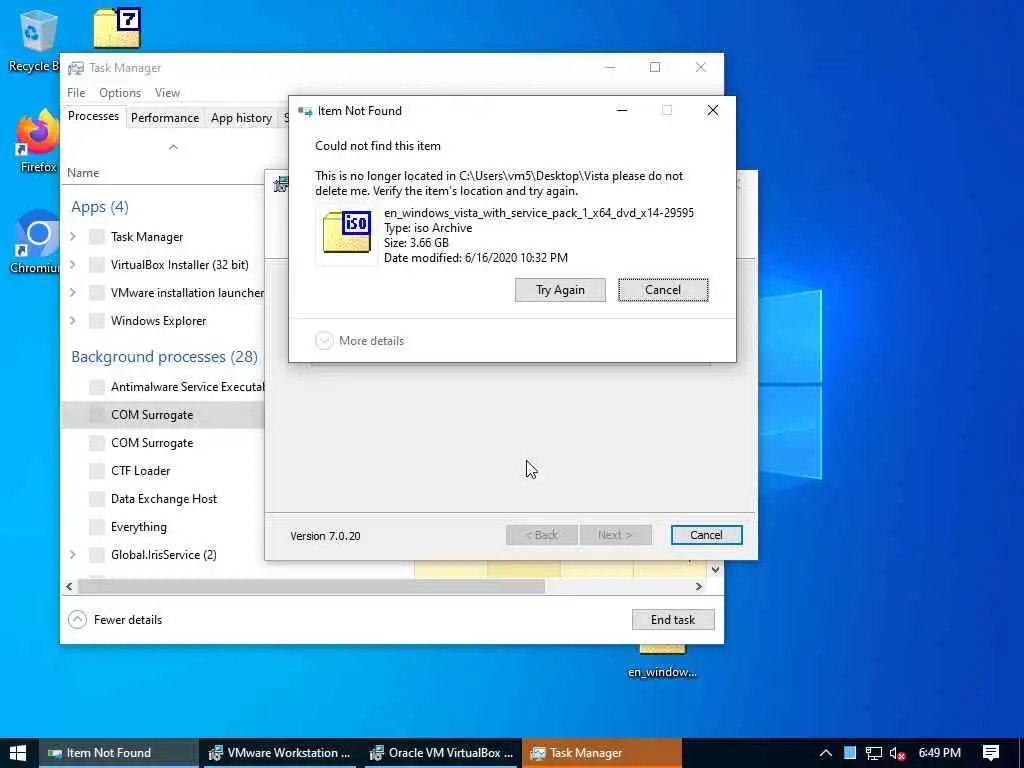Click the network icon in system tray
1024x768 pixels.
[873, 753]
